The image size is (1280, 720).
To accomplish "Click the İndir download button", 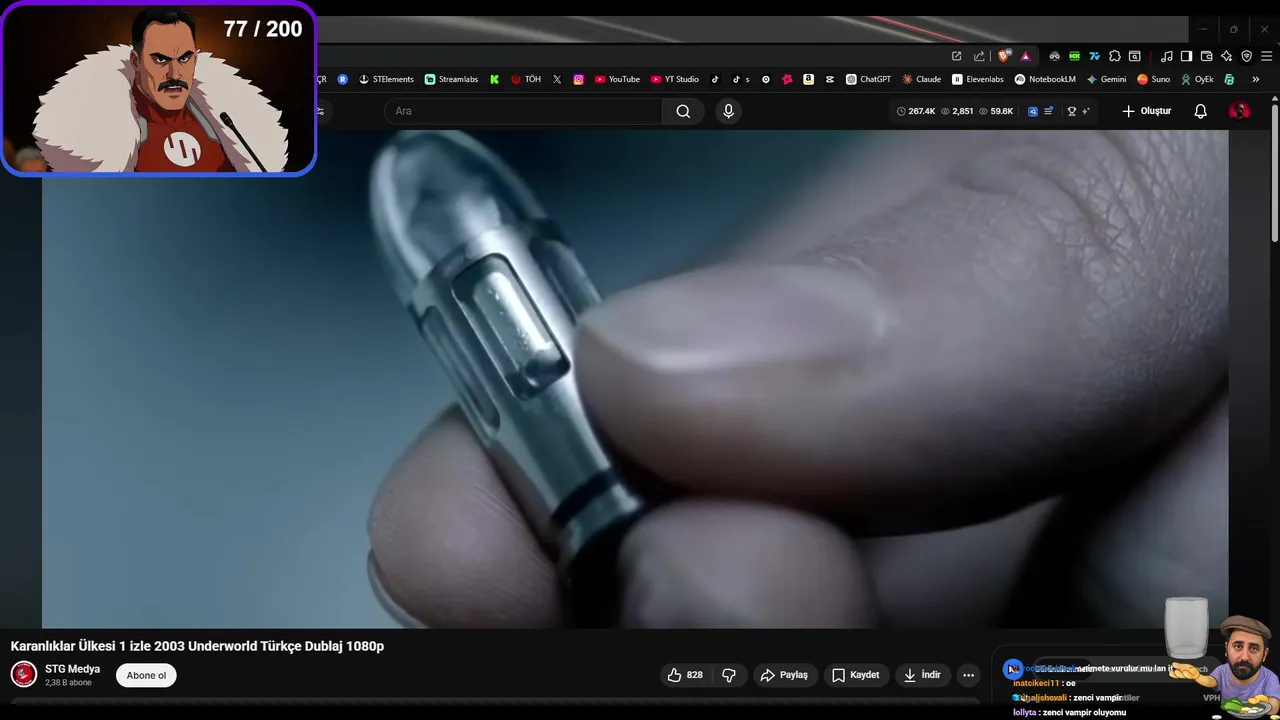I will tap(922, 675).
